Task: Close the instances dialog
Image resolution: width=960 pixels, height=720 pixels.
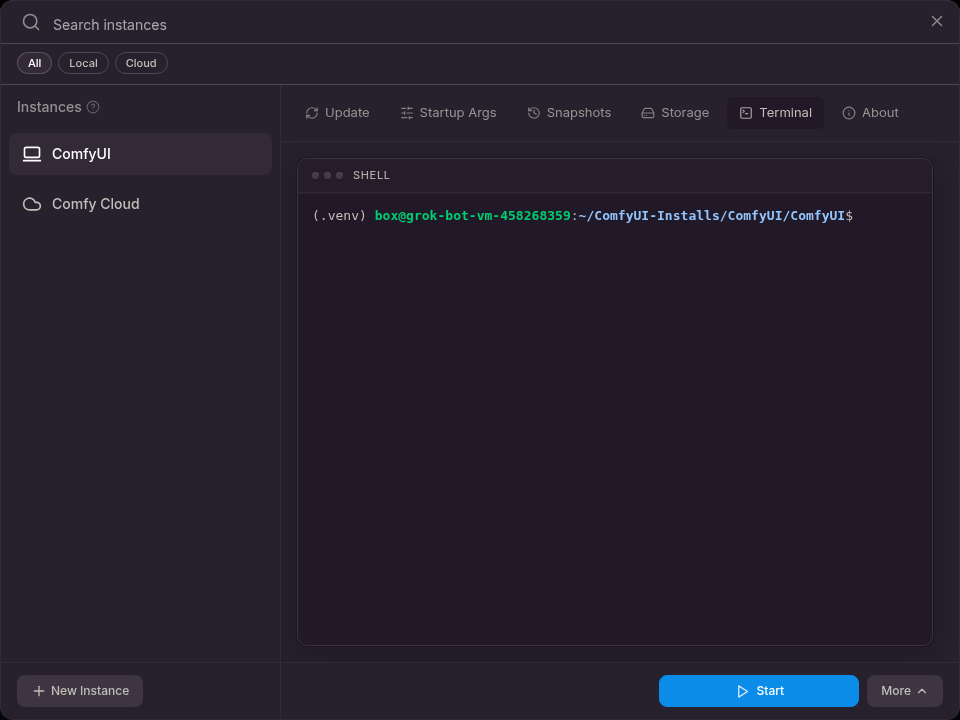Action: coord(937,21)
